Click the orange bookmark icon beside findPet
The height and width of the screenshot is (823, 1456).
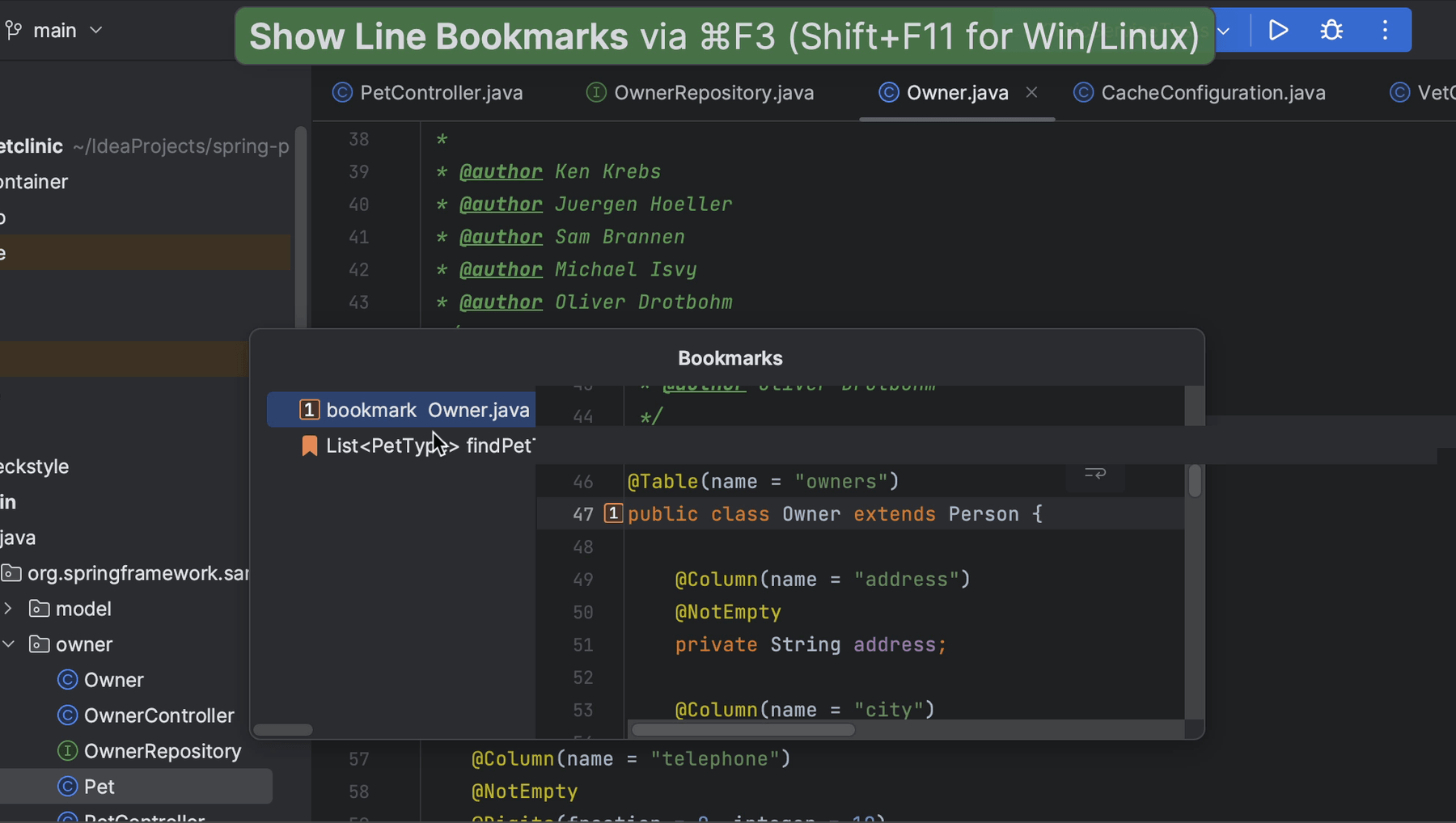point(309,445)
